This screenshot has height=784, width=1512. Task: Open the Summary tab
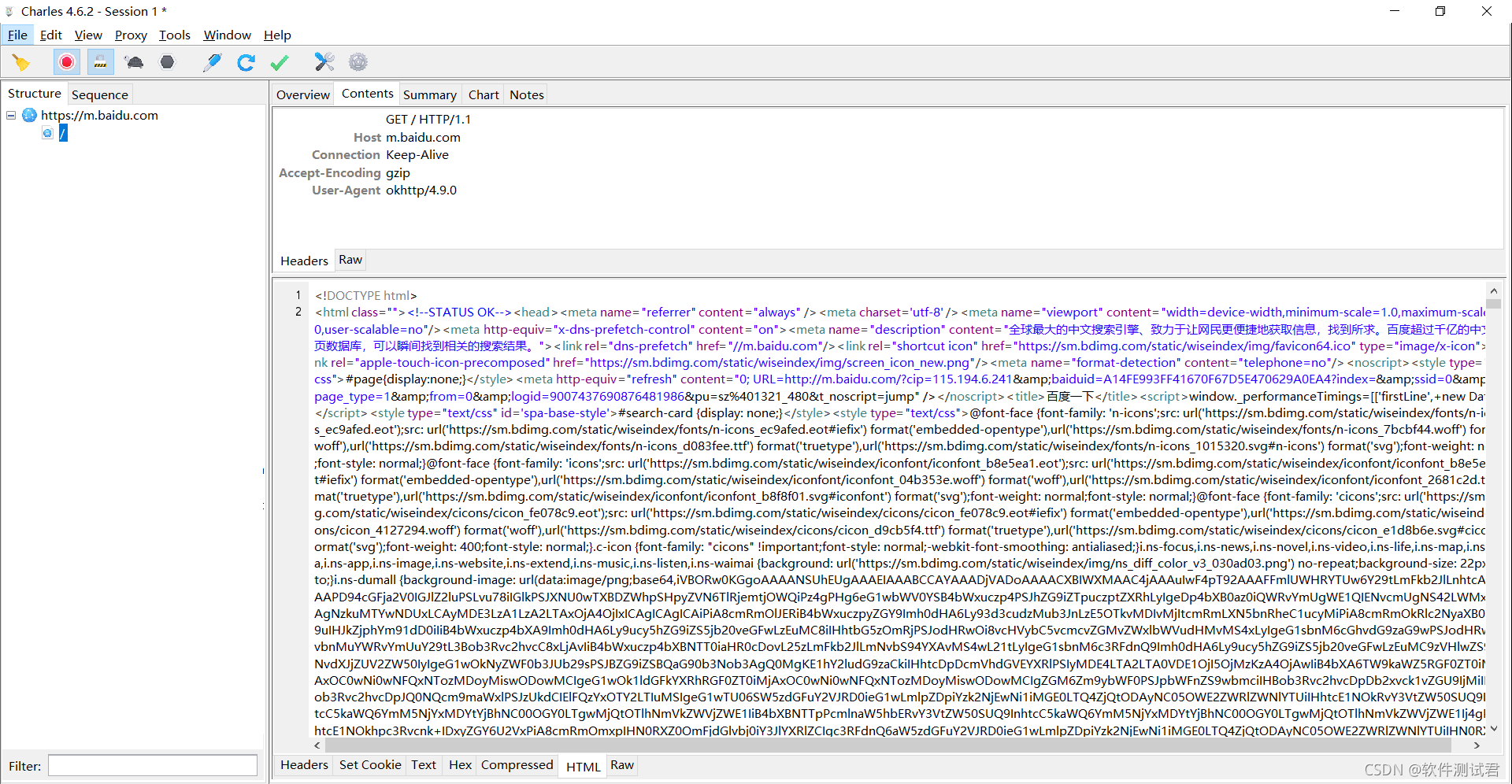coord(430,94)
